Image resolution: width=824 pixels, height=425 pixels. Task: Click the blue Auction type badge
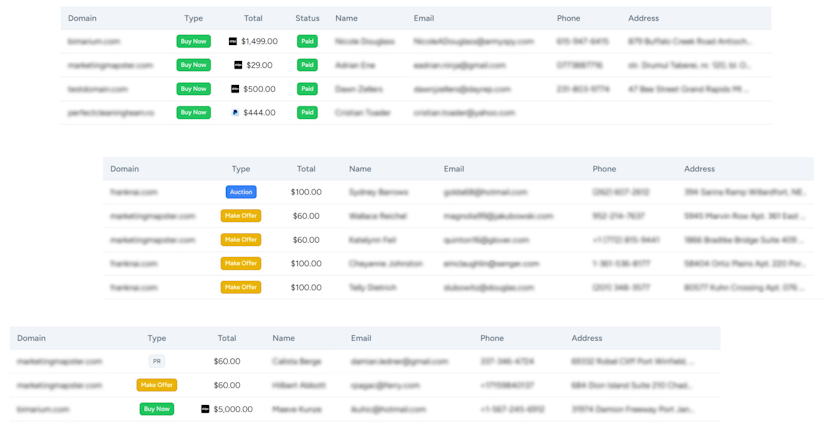click(241, 192)
